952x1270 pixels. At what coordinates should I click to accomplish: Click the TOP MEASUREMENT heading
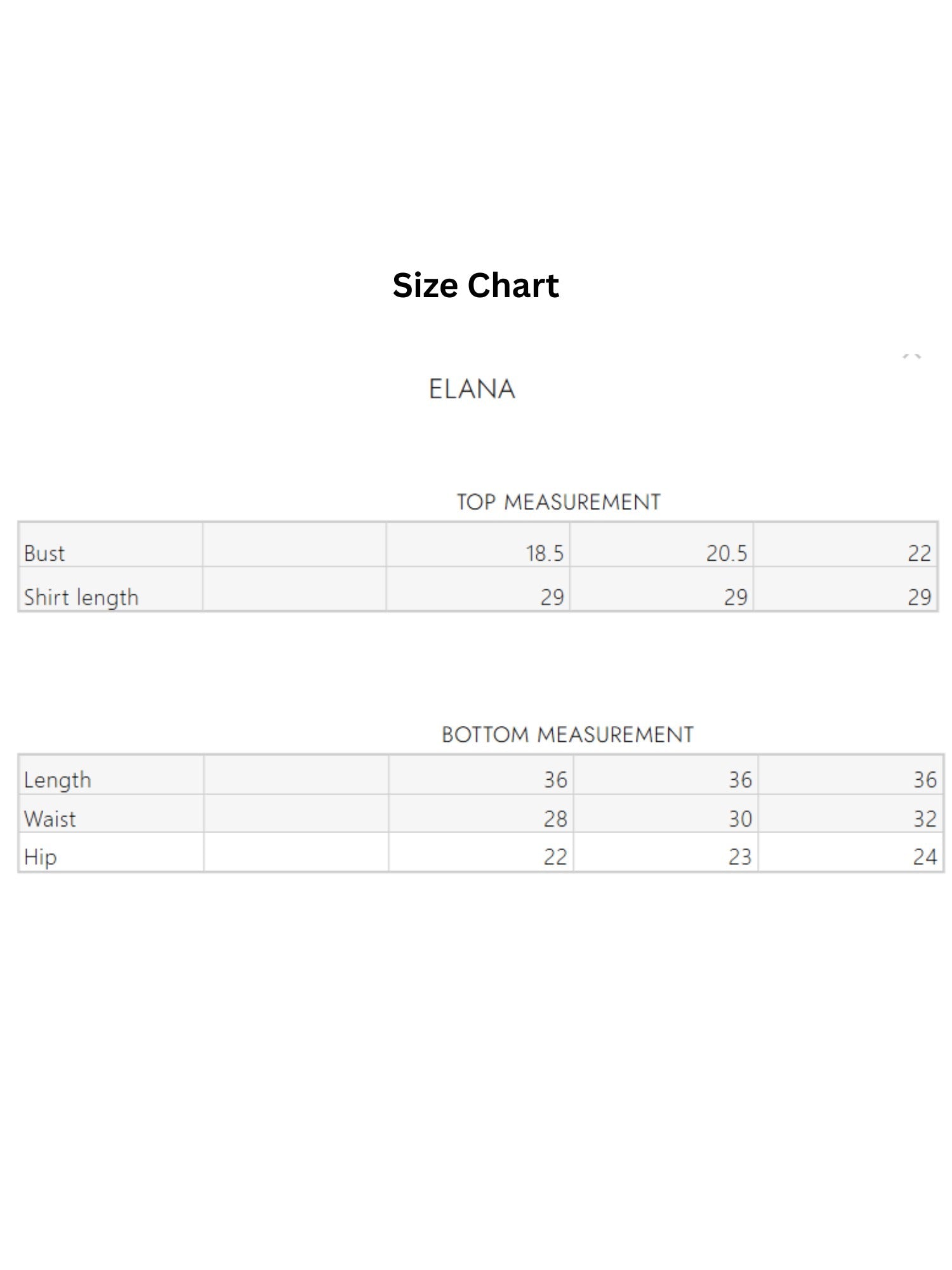(x=559, y=502)
